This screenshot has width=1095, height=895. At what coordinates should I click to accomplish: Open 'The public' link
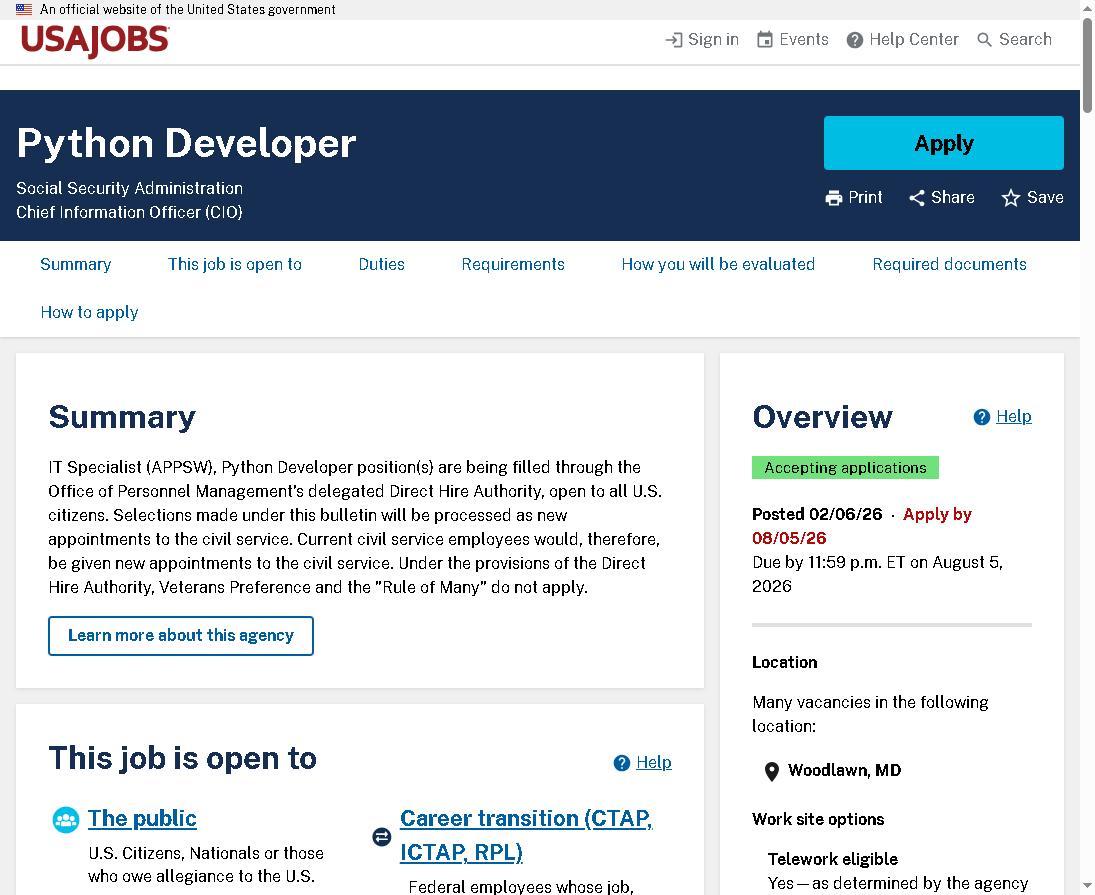pyautogui.click(x=142, y=819)
